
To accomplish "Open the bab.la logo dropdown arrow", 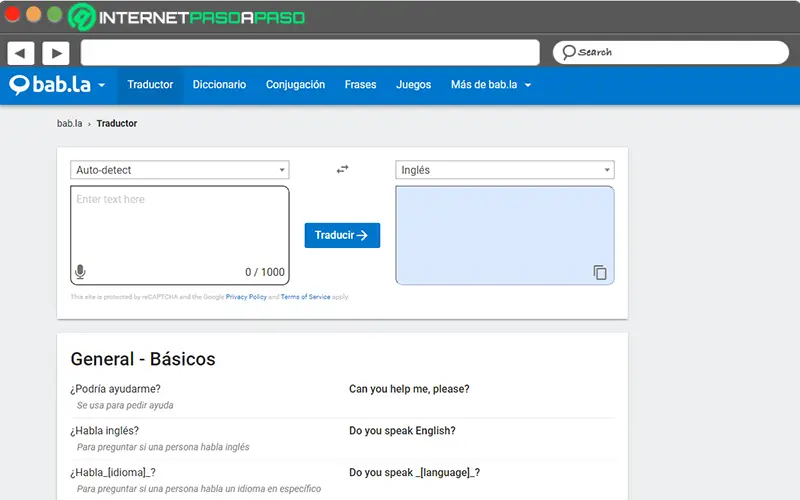I will click(x=102, y=85).
